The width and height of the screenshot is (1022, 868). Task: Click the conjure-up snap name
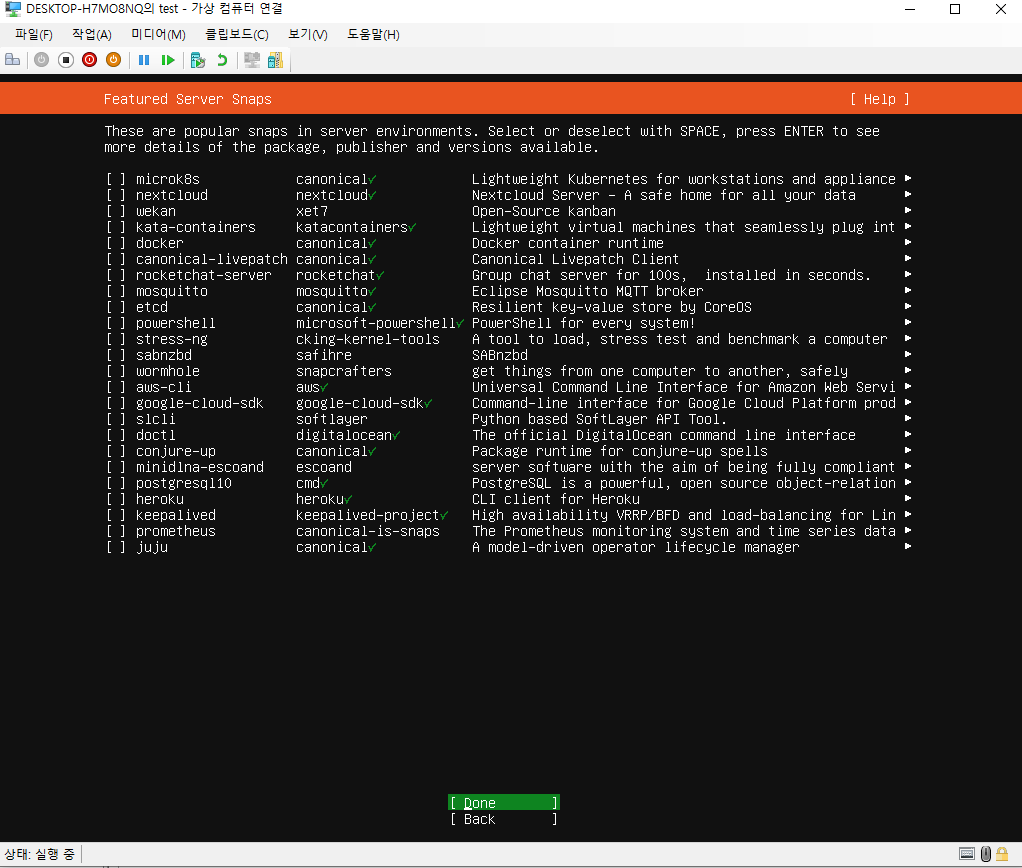[175, 451]
